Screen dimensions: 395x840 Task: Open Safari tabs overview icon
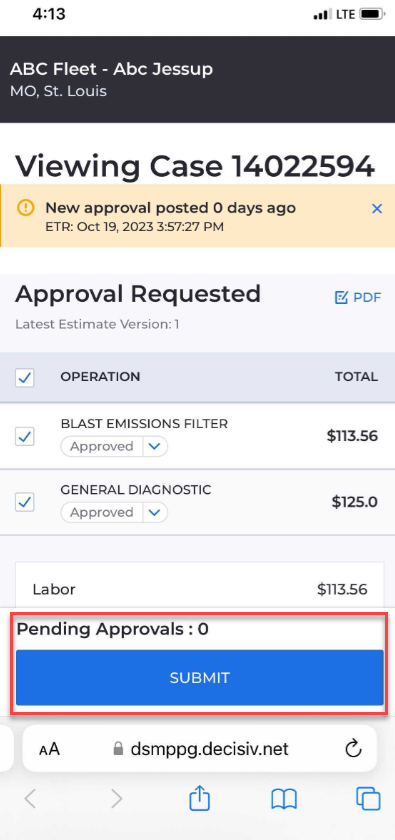pos(368,799)
